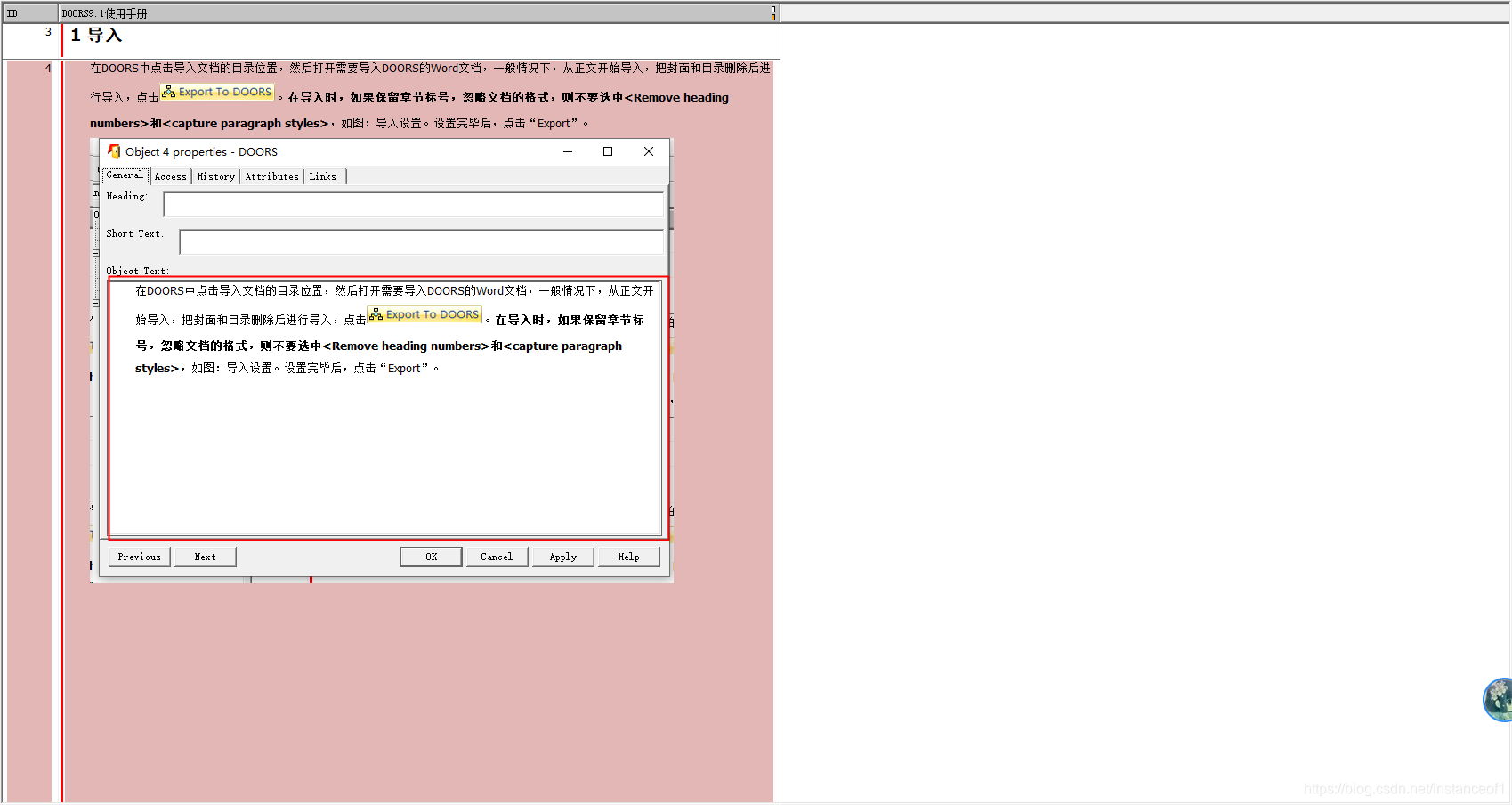
Task: Open Help from the dialog
Action: coord(628,557)
